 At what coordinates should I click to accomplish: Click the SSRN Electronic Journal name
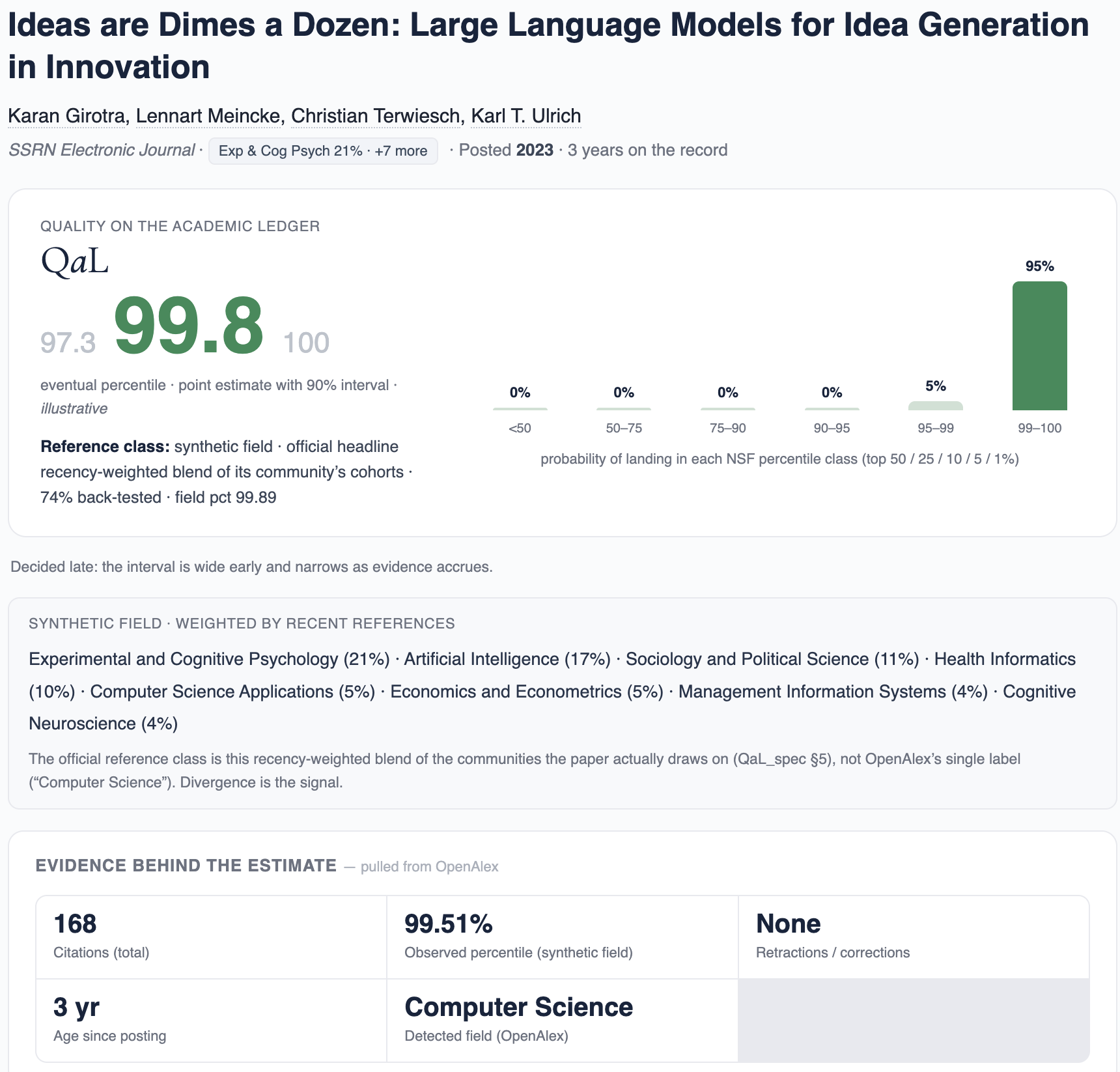coord(102,150)
